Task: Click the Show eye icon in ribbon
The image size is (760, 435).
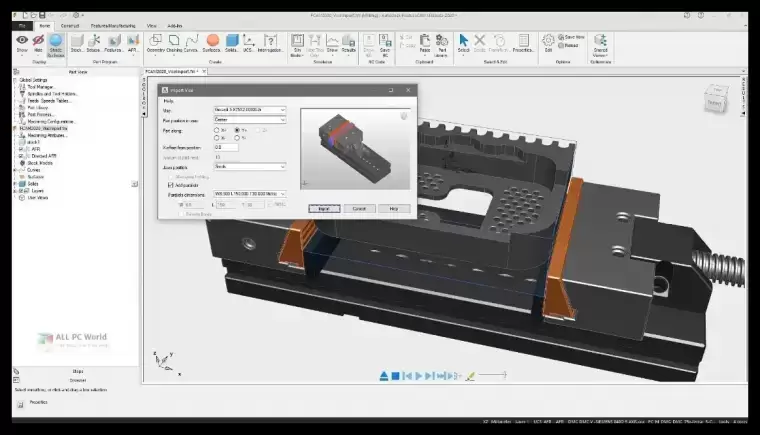Action: coord(22,40)
